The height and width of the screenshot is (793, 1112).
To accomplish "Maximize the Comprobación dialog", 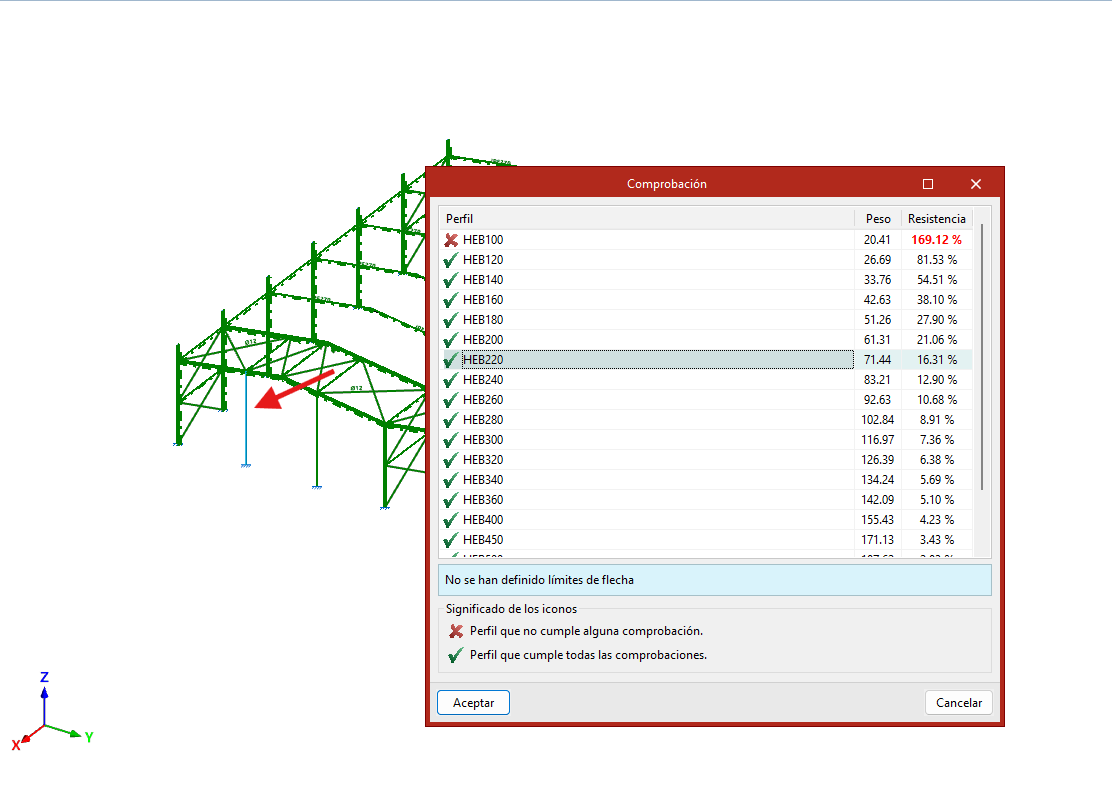I will click(927, 184).
